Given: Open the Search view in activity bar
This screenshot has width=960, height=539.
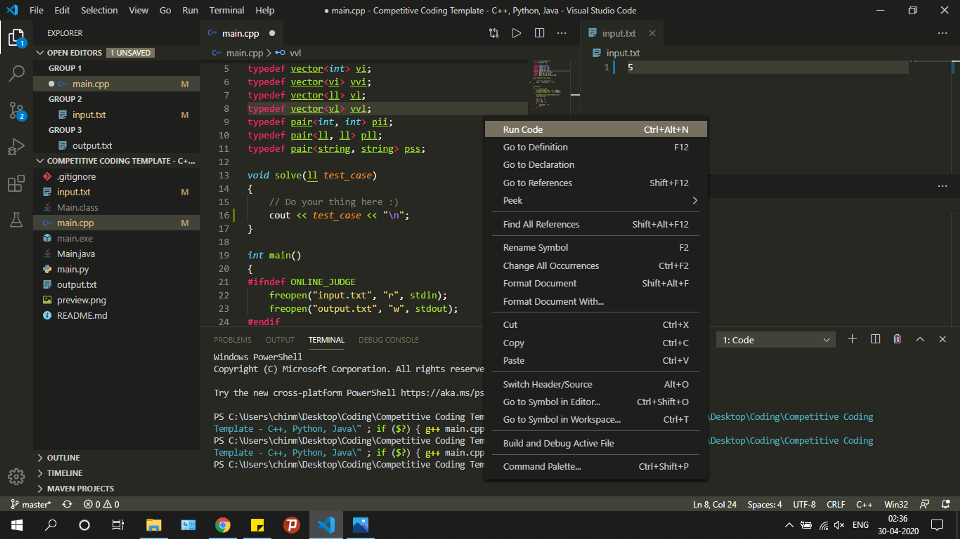Looking at the screenshot, I should (x=16, y=73).
